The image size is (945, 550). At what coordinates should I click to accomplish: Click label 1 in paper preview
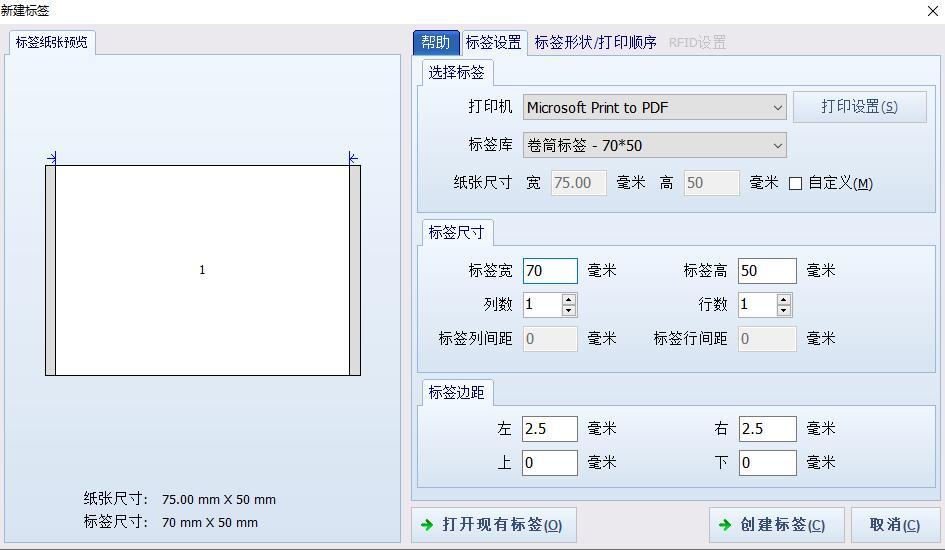[x=202, y=270]
